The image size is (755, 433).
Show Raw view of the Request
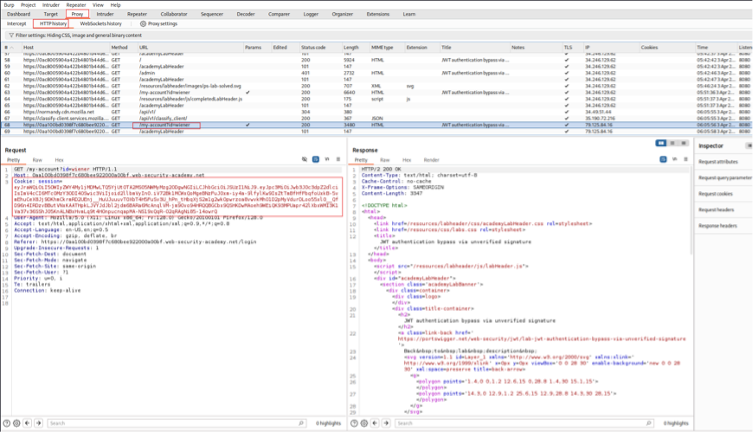tap(38, 160)
